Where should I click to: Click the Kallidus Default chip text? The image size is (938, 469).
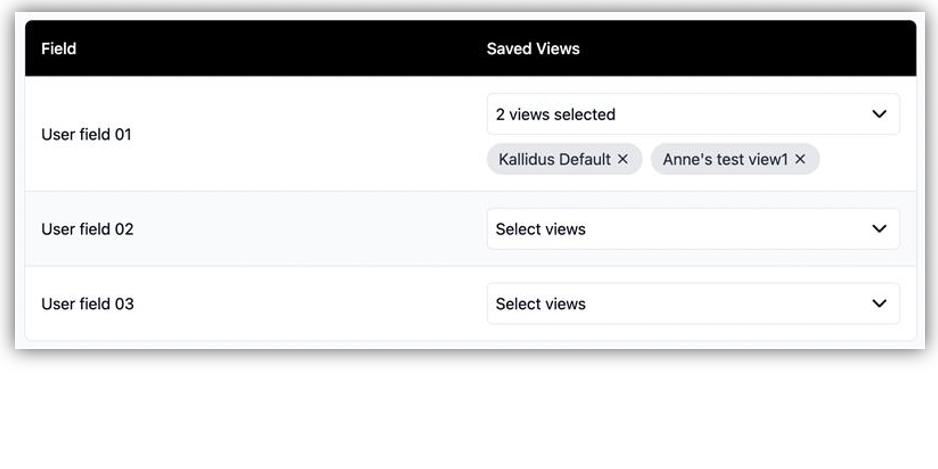coord(555,159)
